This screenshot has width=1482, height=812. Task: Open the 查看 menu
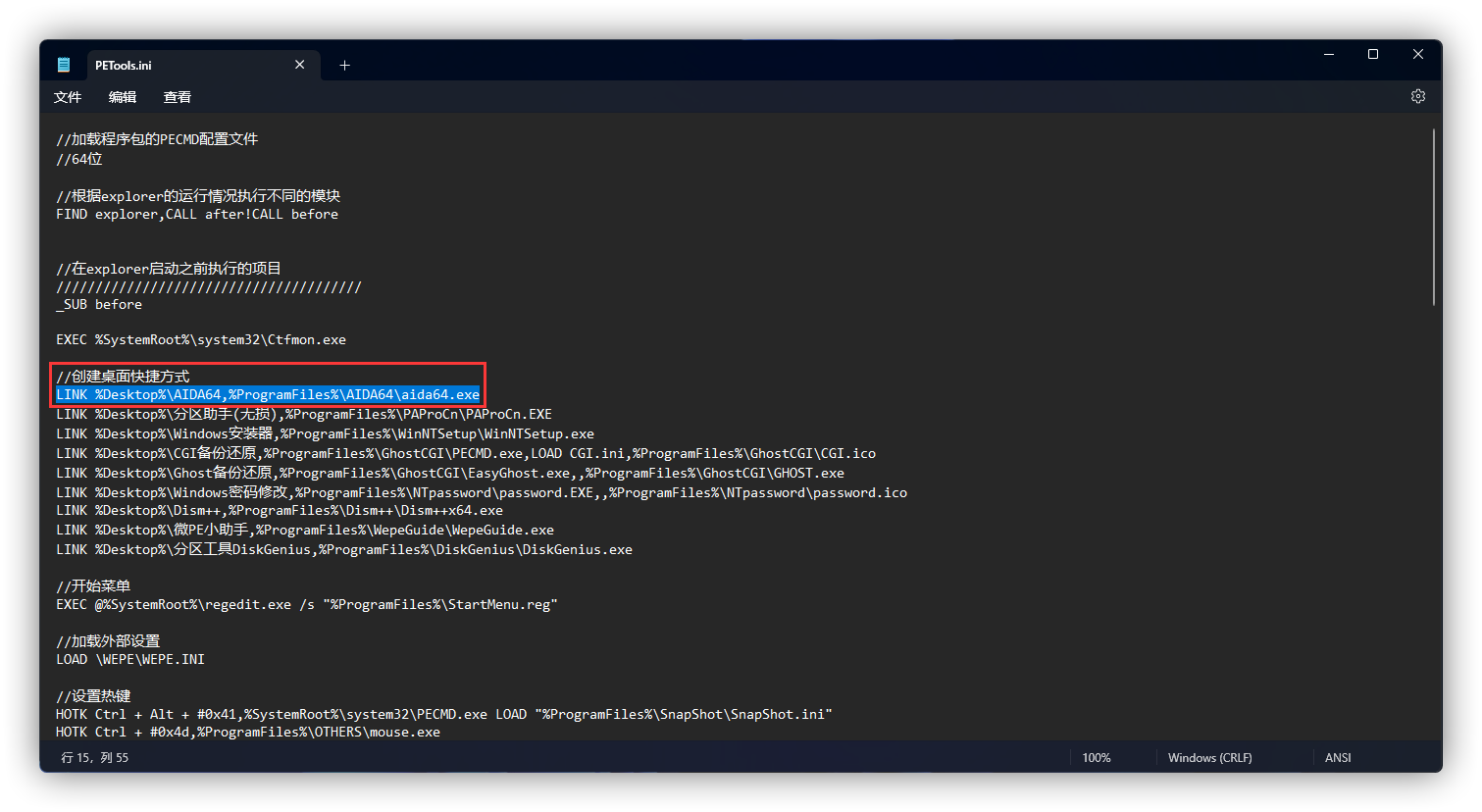(178, 97)
